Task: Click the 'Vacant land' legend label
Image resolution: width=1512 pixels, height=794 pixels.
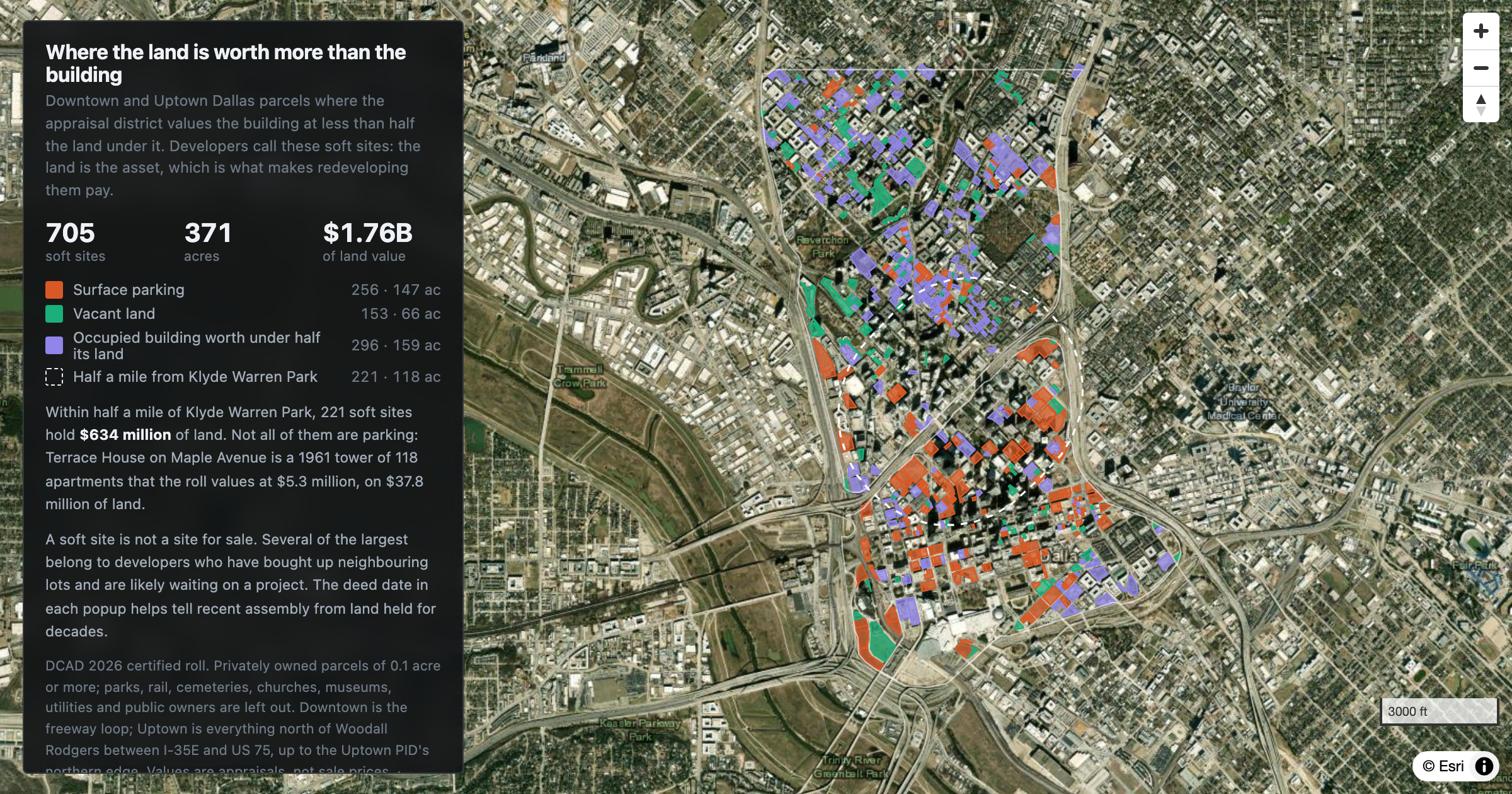Action: click(114, 314)
